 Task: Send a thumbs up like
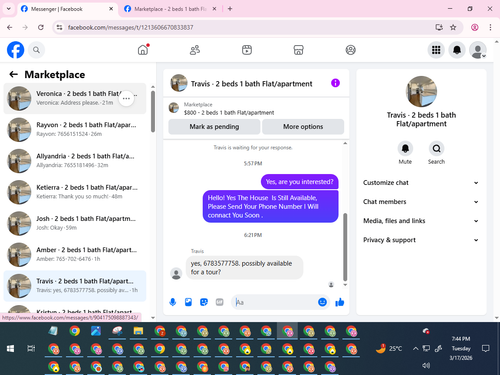click(340, 302)
